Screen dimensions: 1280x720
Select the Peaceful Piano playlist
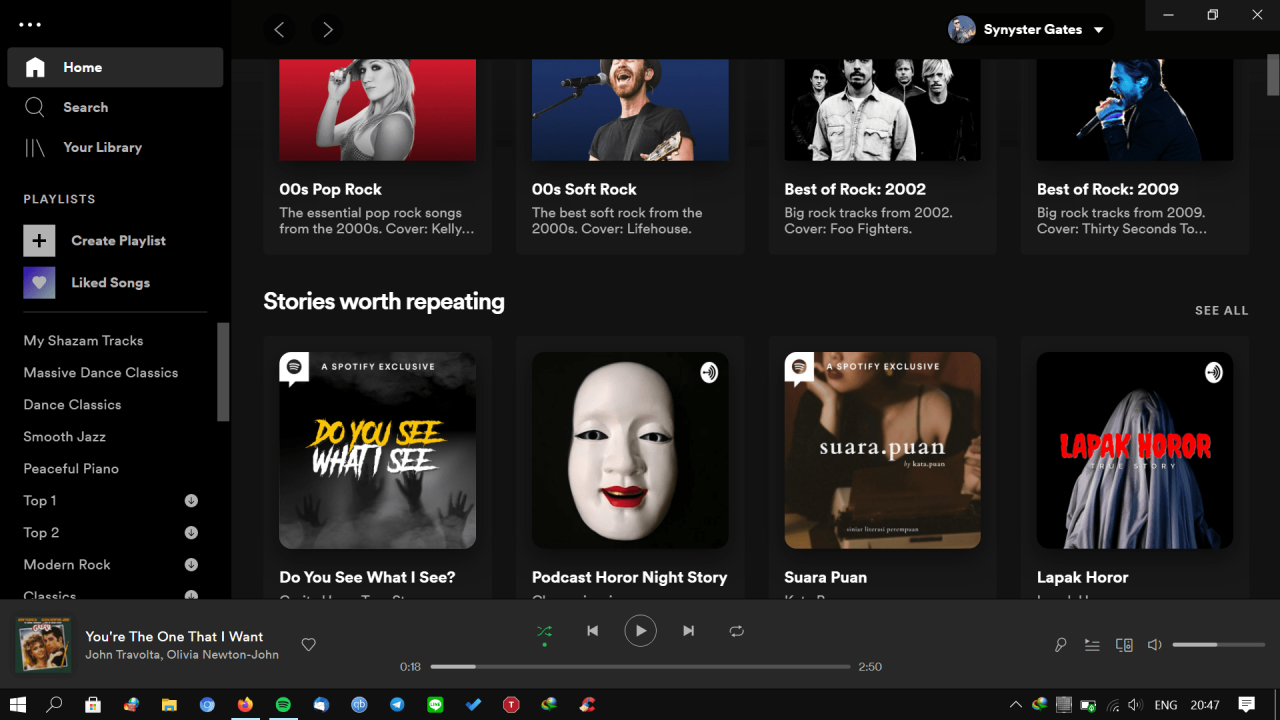71,468
